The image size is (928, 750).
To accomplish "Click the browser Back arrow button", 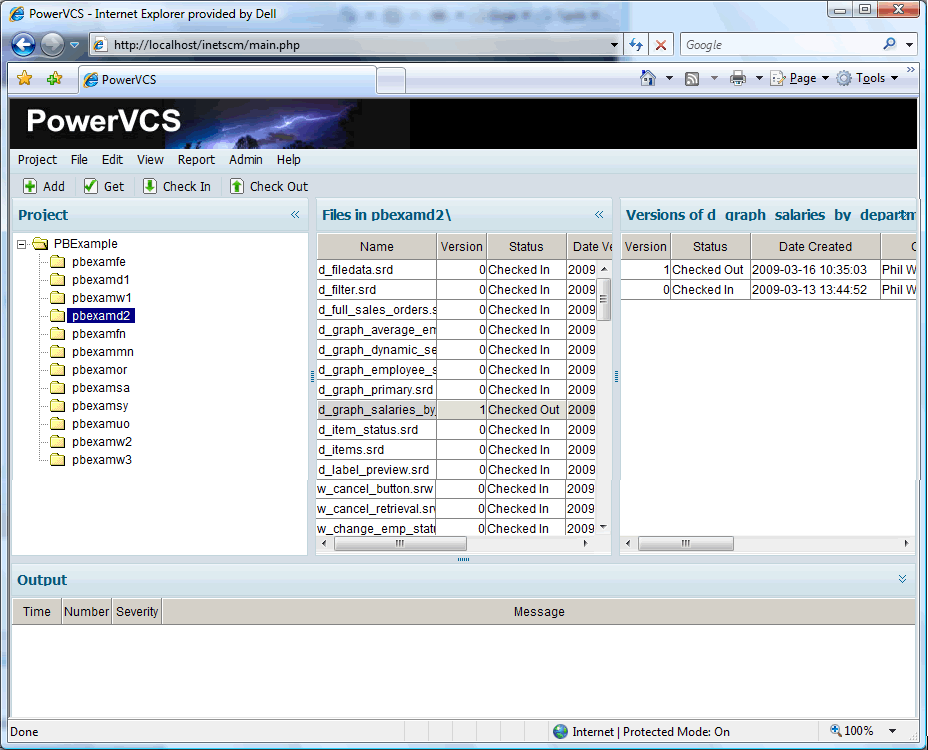I will pyautogui.click(x=24, y=44).
